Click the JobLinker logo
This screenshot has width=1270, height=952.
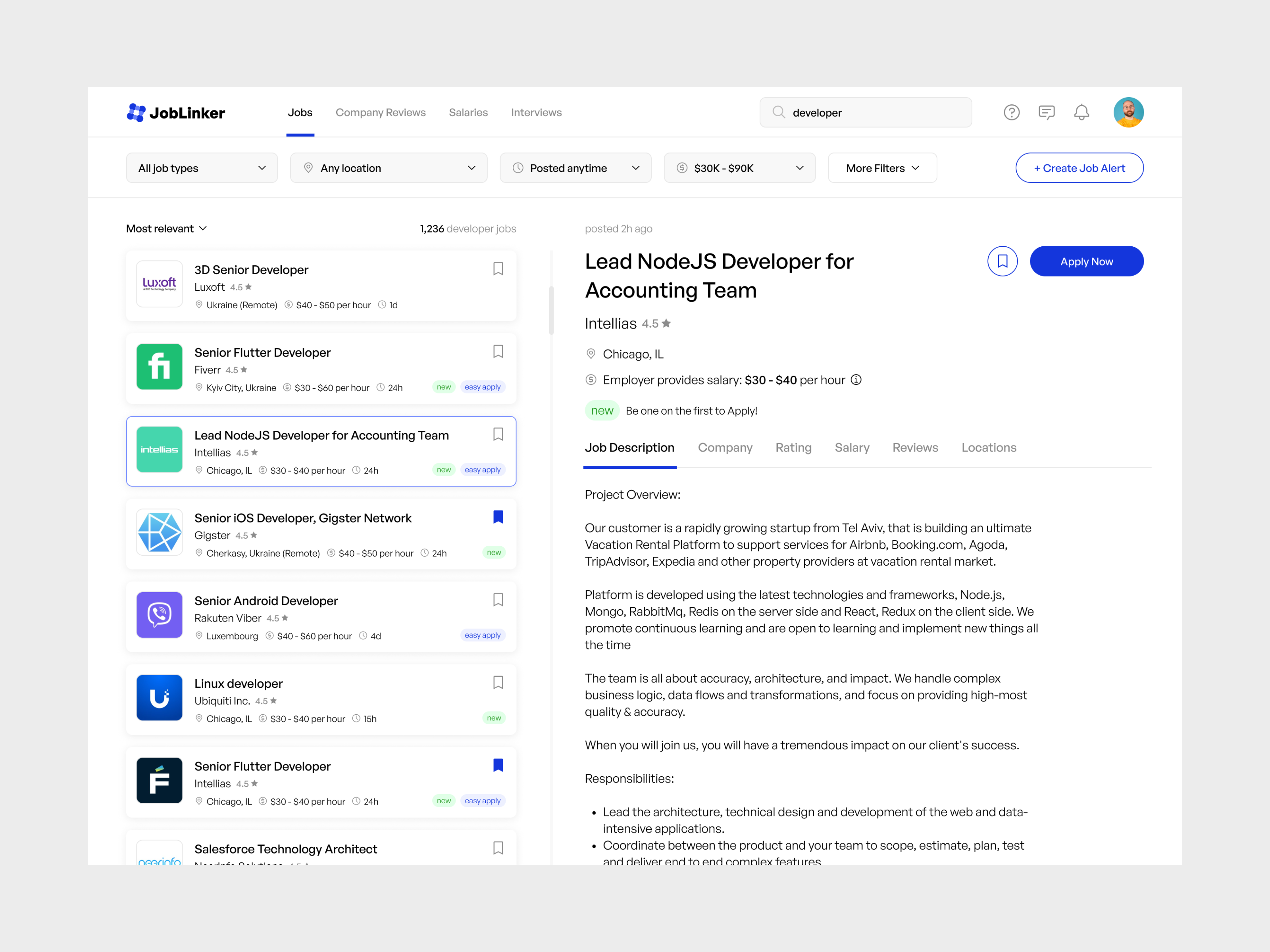point(176,113)
